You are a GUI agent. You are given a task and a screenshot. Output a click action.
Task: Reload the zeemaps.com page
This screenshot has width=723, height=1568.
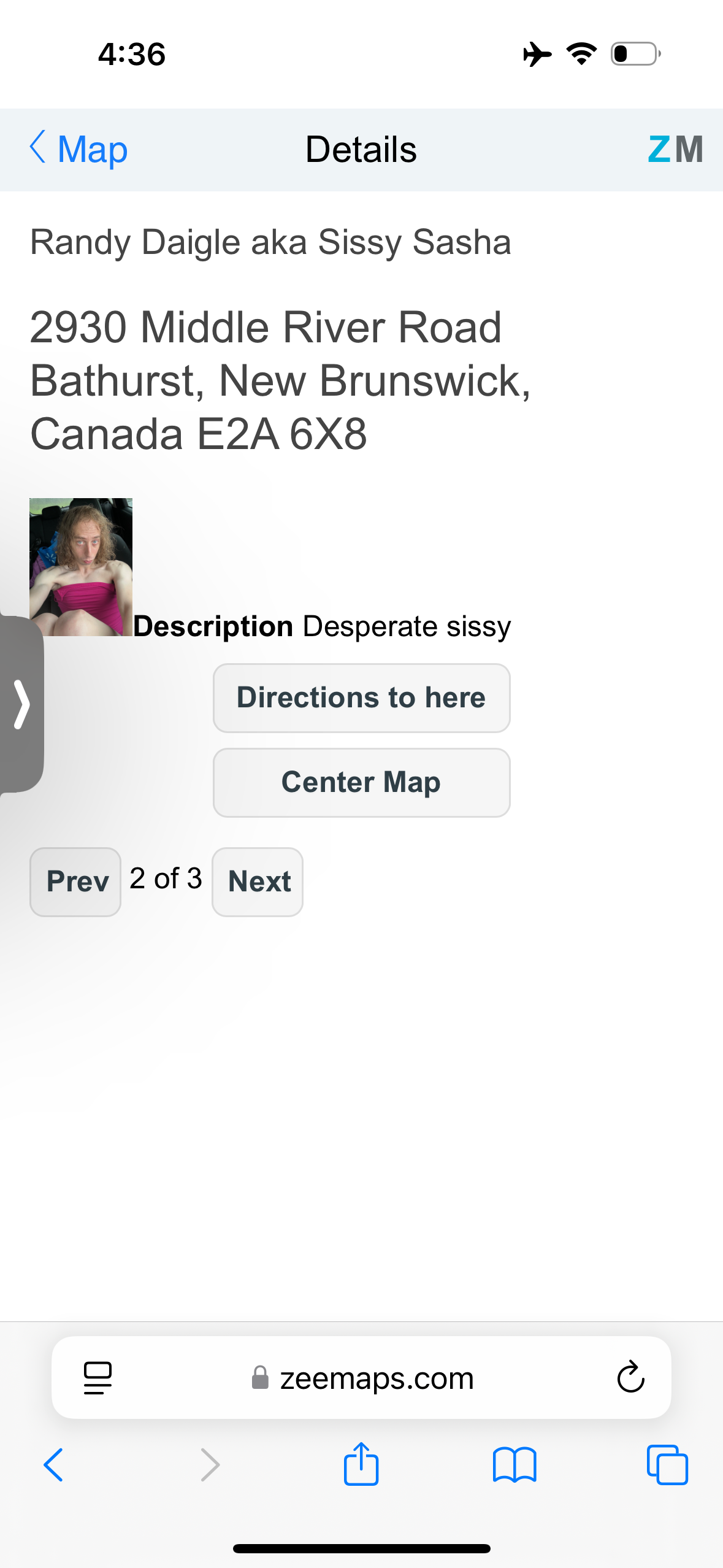tap(630, 1378)
